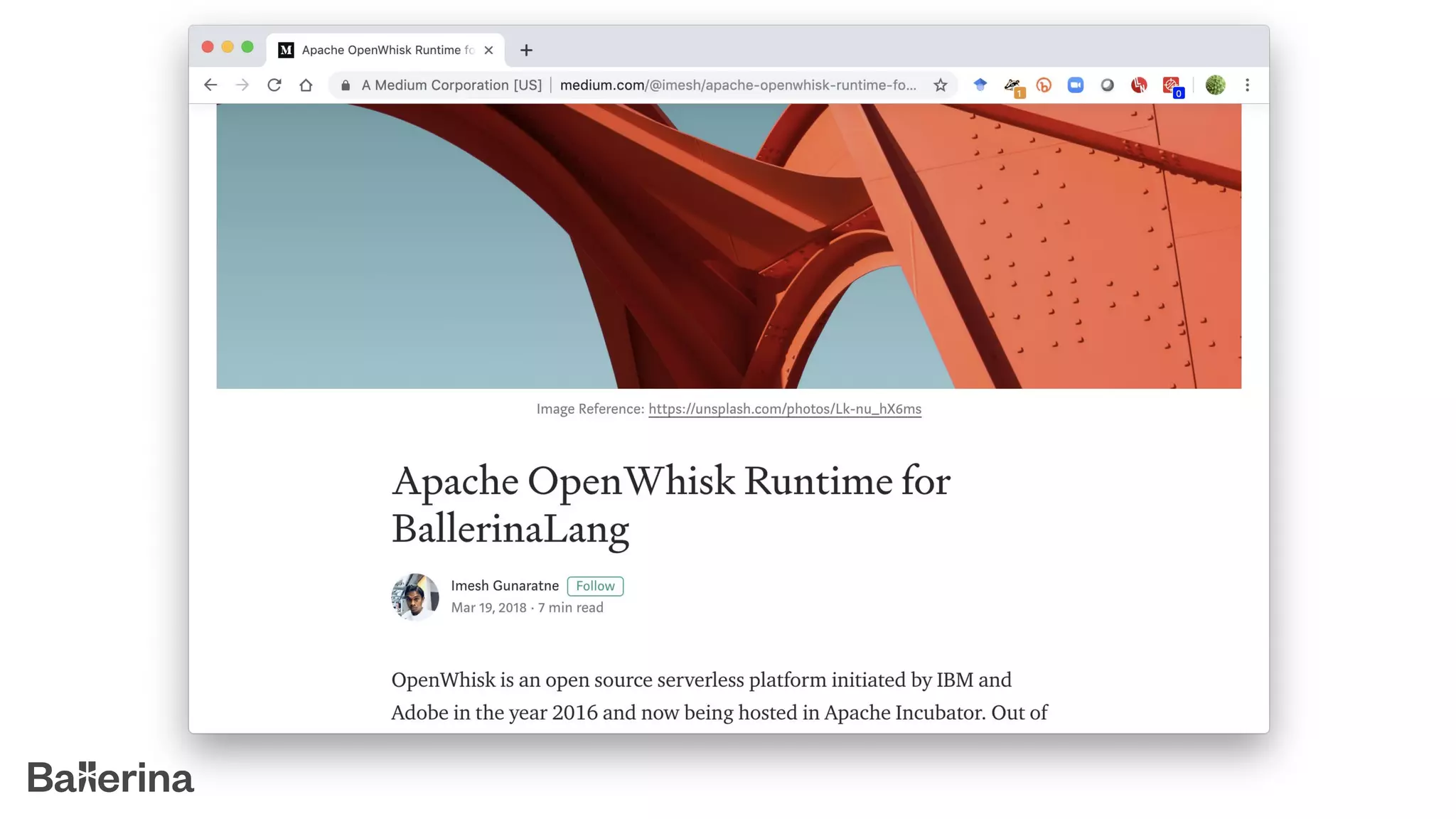Open the unsplash.com image reference link
The height and width of the screenshot is (819, 1456).
784,409
